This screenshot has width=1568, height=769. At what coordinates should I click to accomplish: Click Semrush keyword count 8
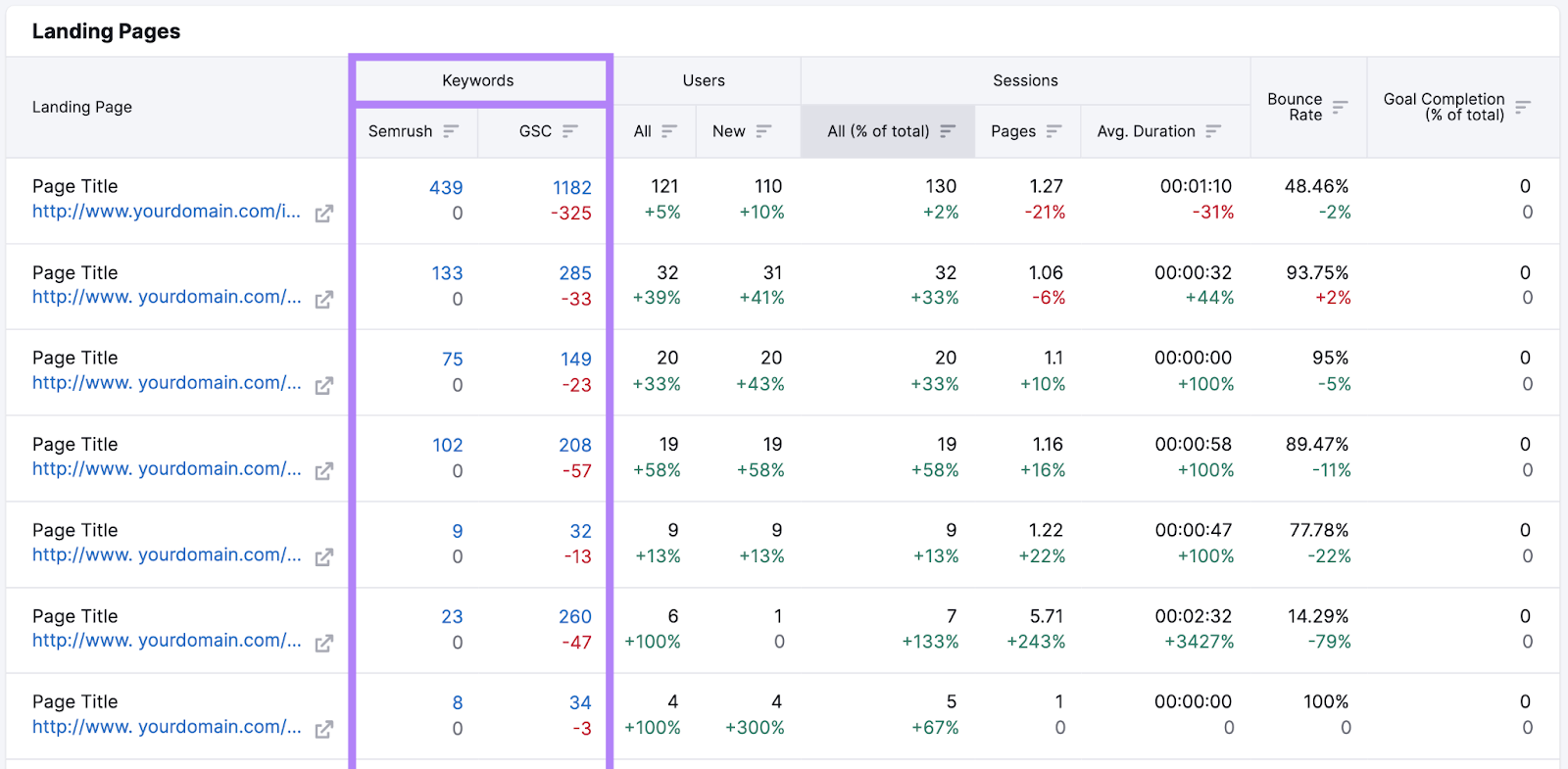click(x=458, y=703)
